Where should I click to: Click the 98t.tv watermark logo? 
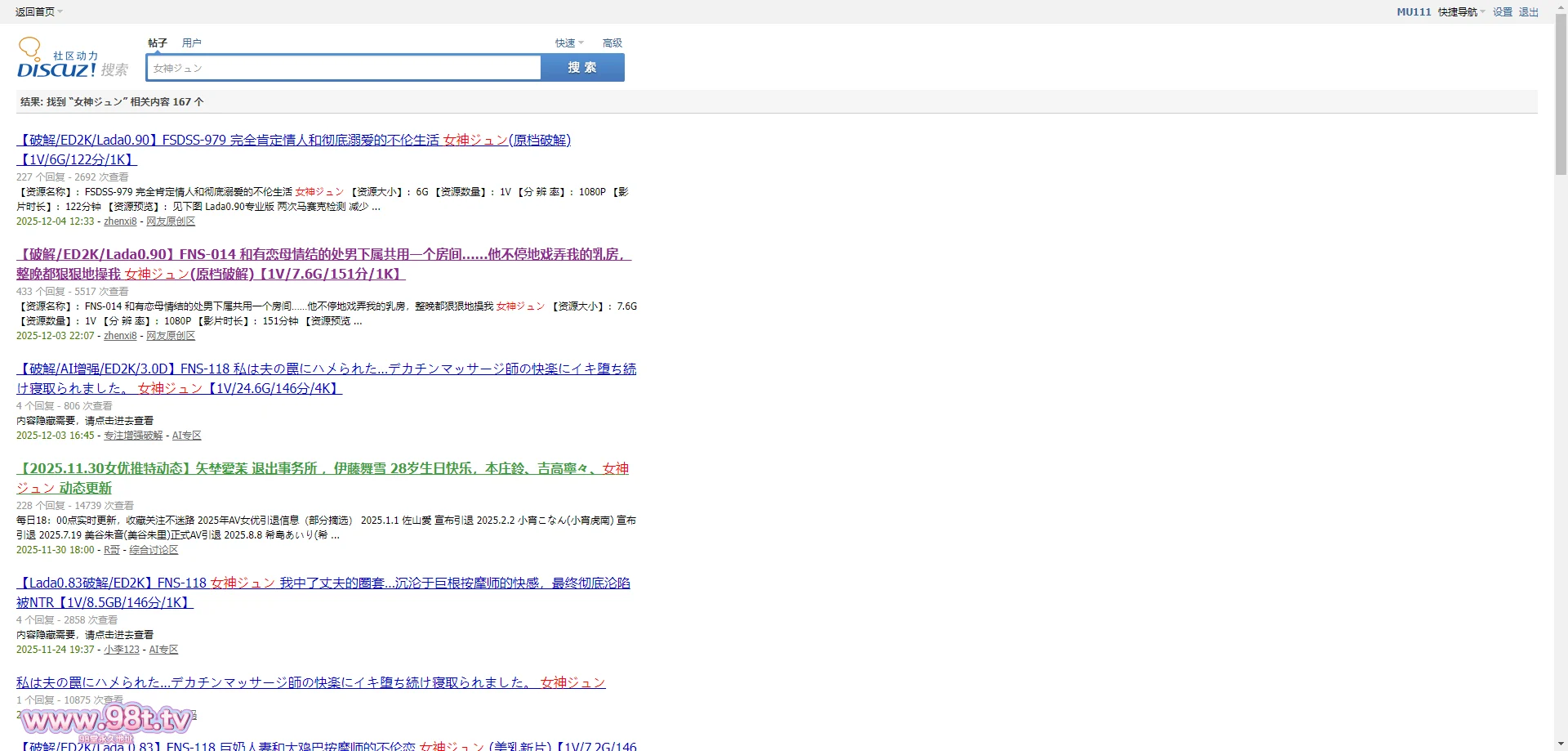click(x=107, y=720)
